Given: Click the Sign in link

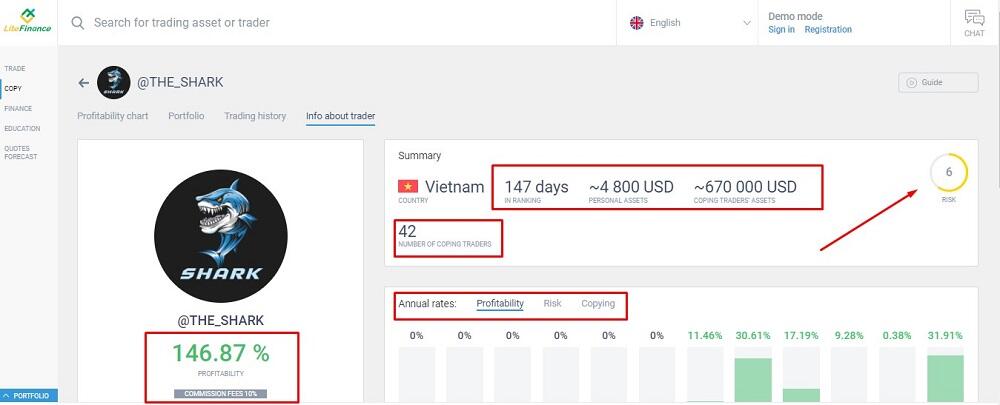Looking at the screenshot, I should pyautogui.click(x=781, y=30).
